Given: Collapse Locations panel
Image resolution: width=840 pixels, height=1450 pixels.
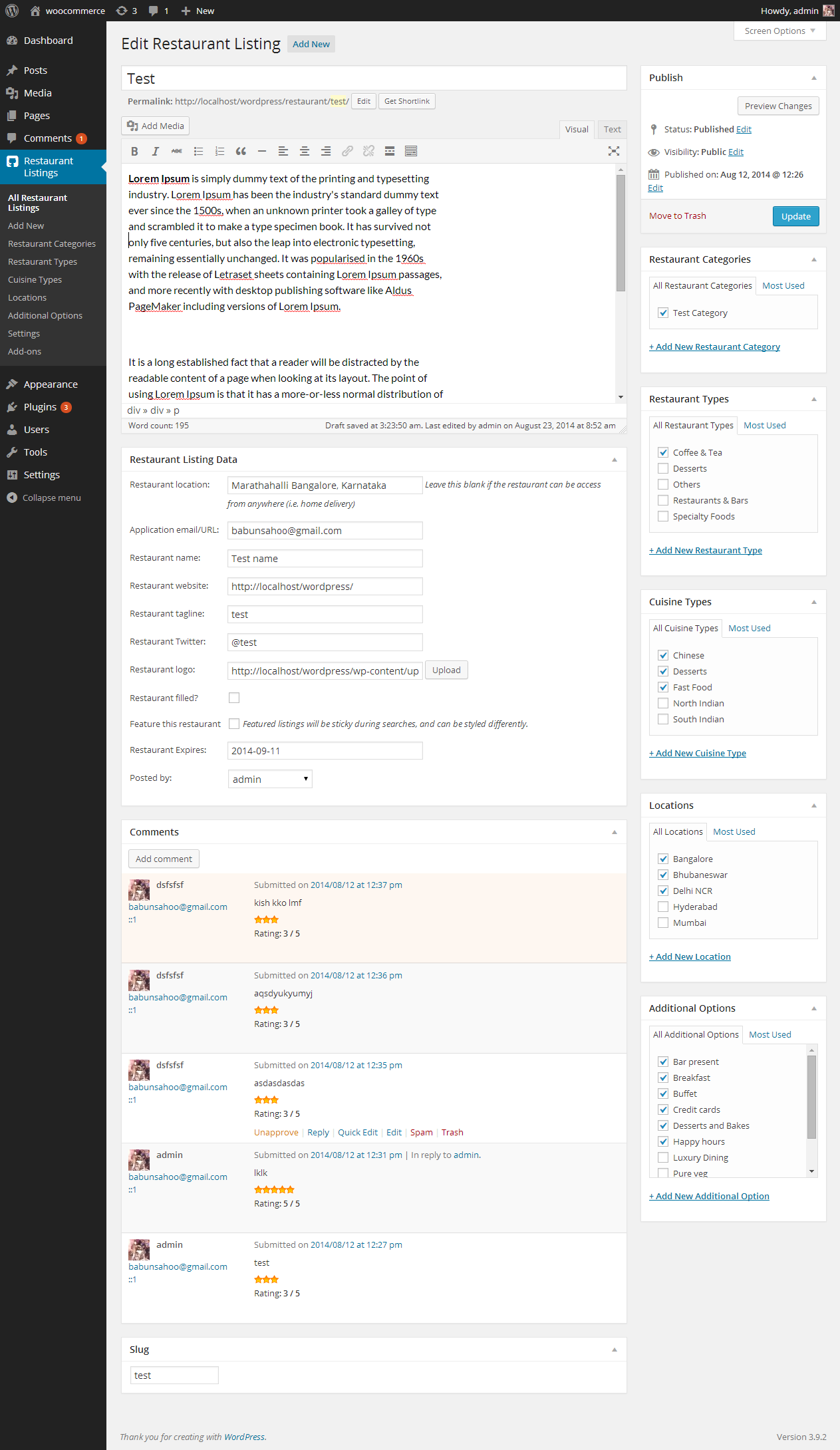Looking at the screenshot, I should (814, 805).
